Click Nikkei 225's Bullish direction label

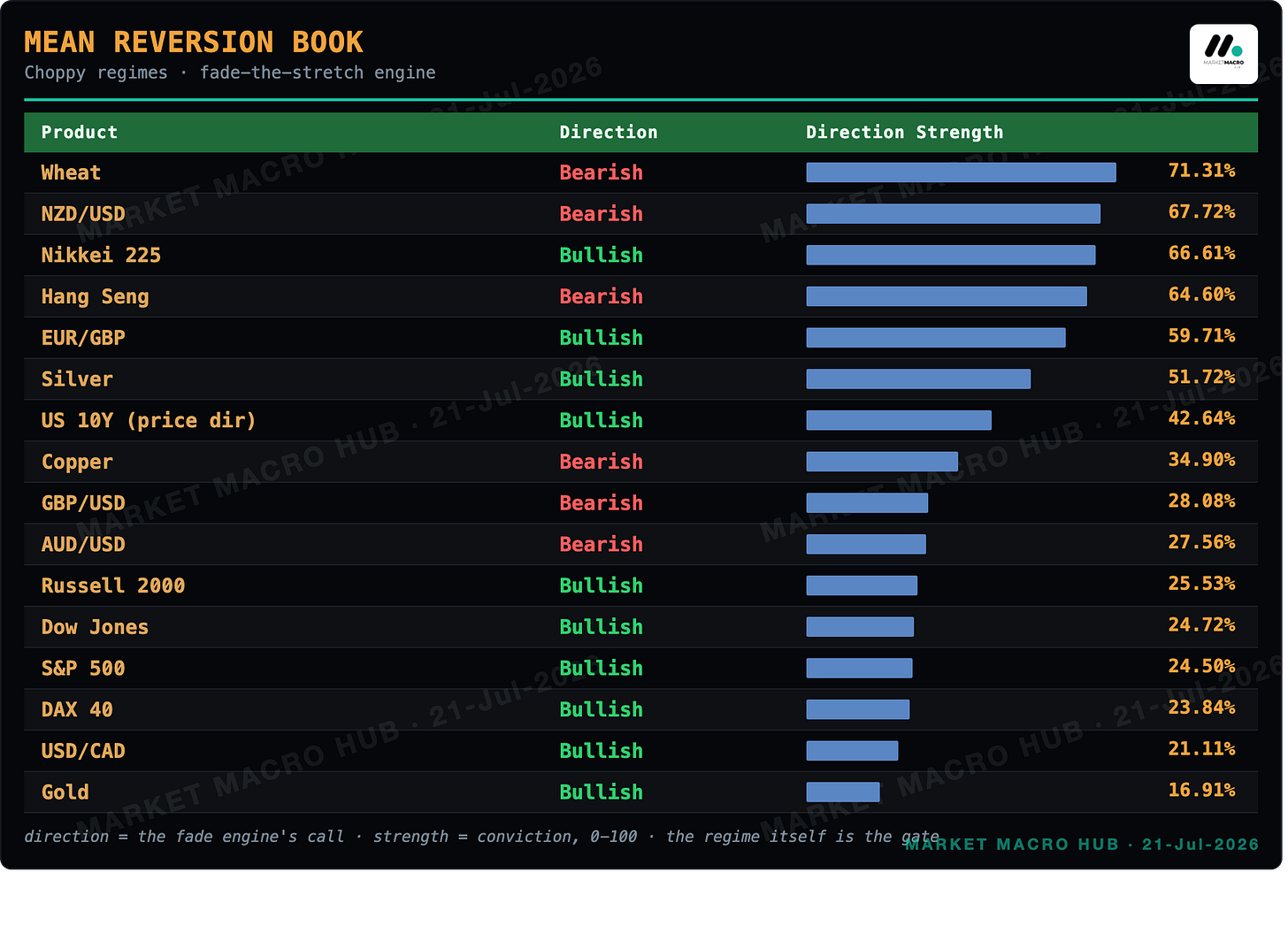pos(601,256)
